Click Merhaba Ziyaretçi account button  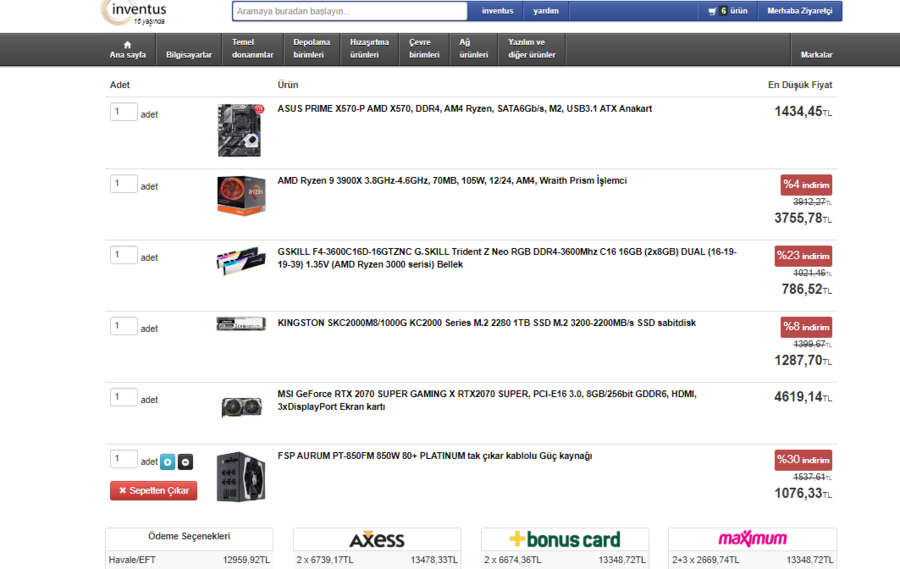pyautogui.click(x=800, y=11)
